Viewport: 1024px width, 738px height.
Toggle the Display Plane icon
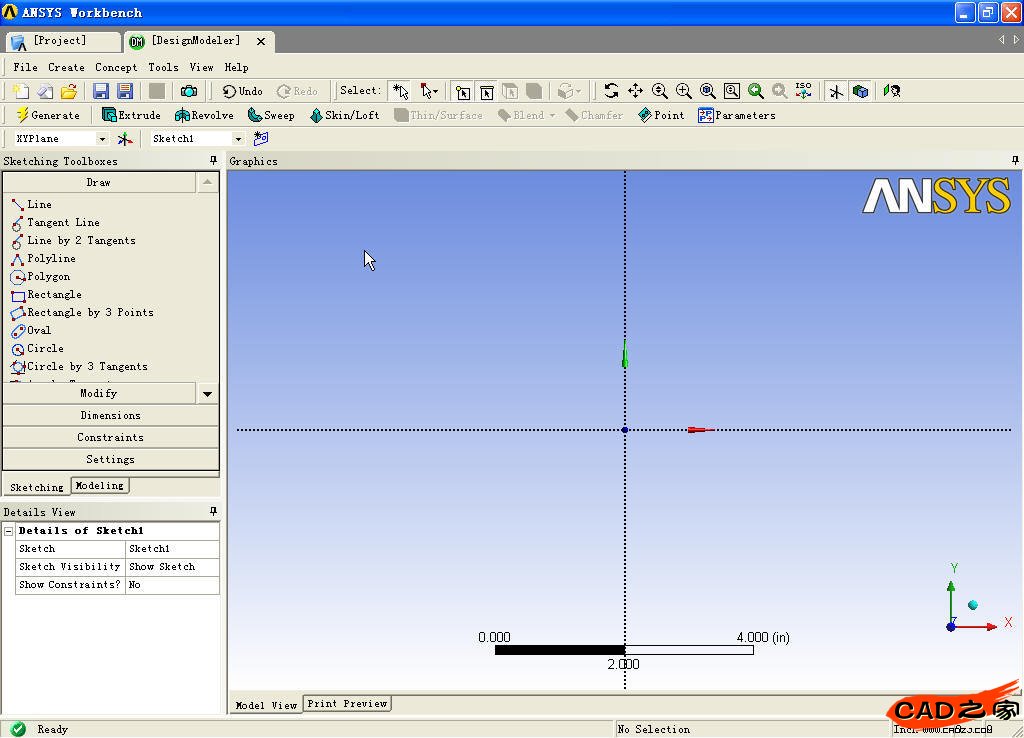point(836,91)
